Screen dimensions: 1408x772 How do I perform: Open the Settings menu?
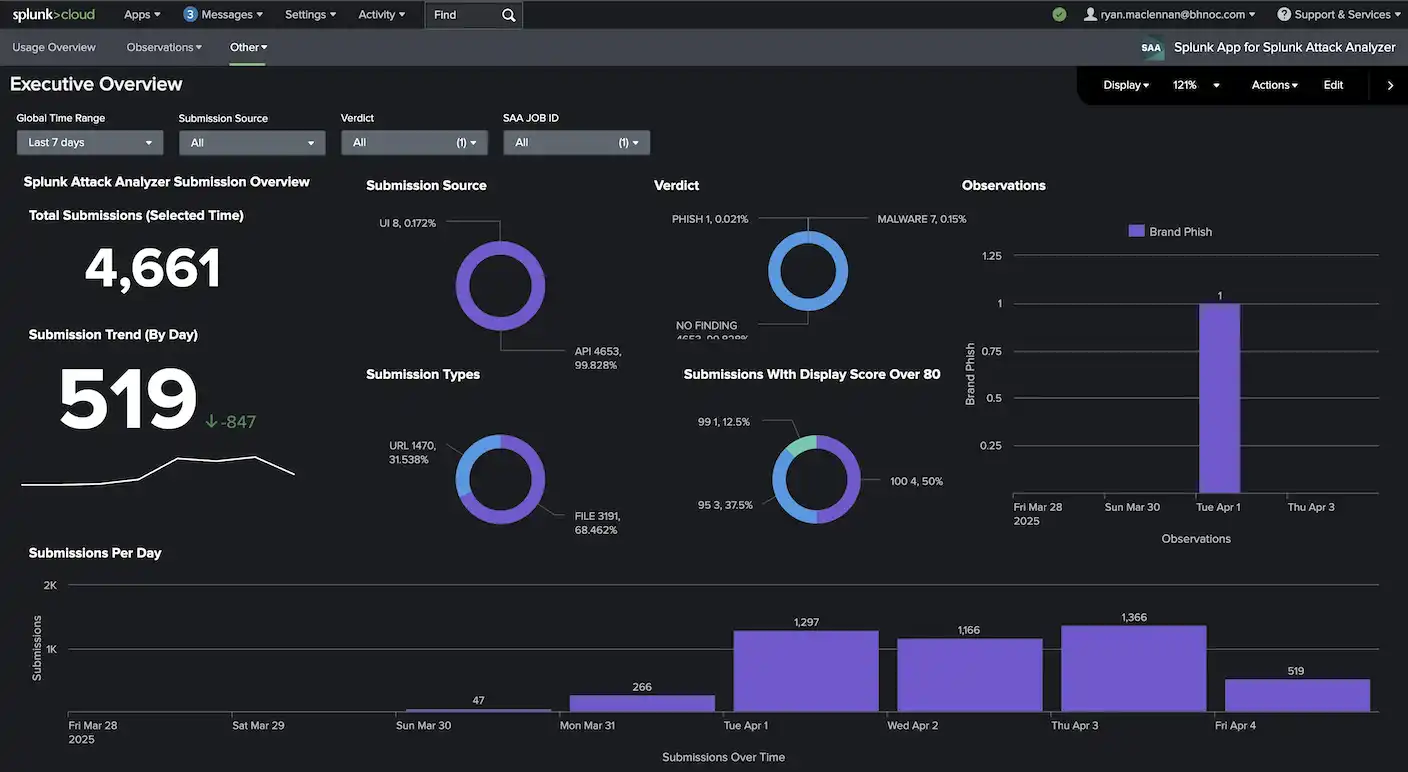tap(309, 14)
